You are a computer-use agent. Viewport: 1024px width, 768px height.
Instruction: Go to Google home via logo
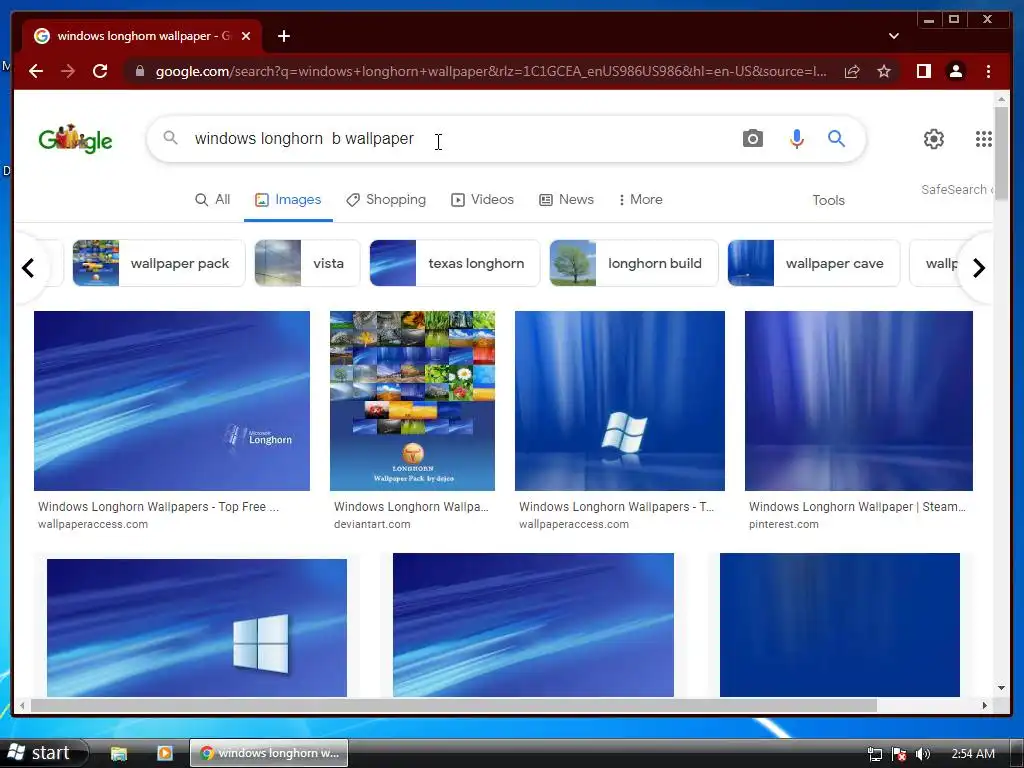point(75,138)
